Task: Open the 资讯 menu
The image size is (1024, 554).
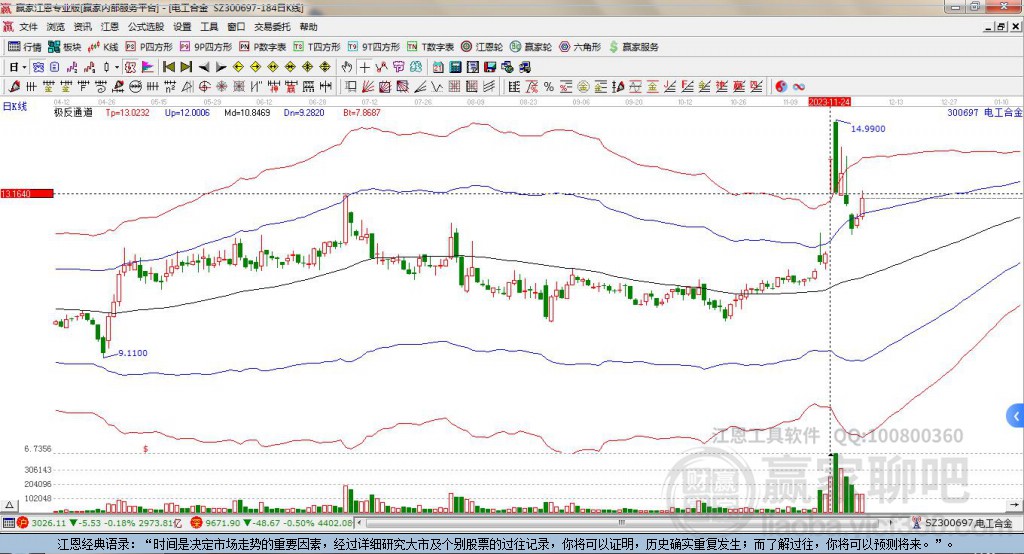Action: 83,27
